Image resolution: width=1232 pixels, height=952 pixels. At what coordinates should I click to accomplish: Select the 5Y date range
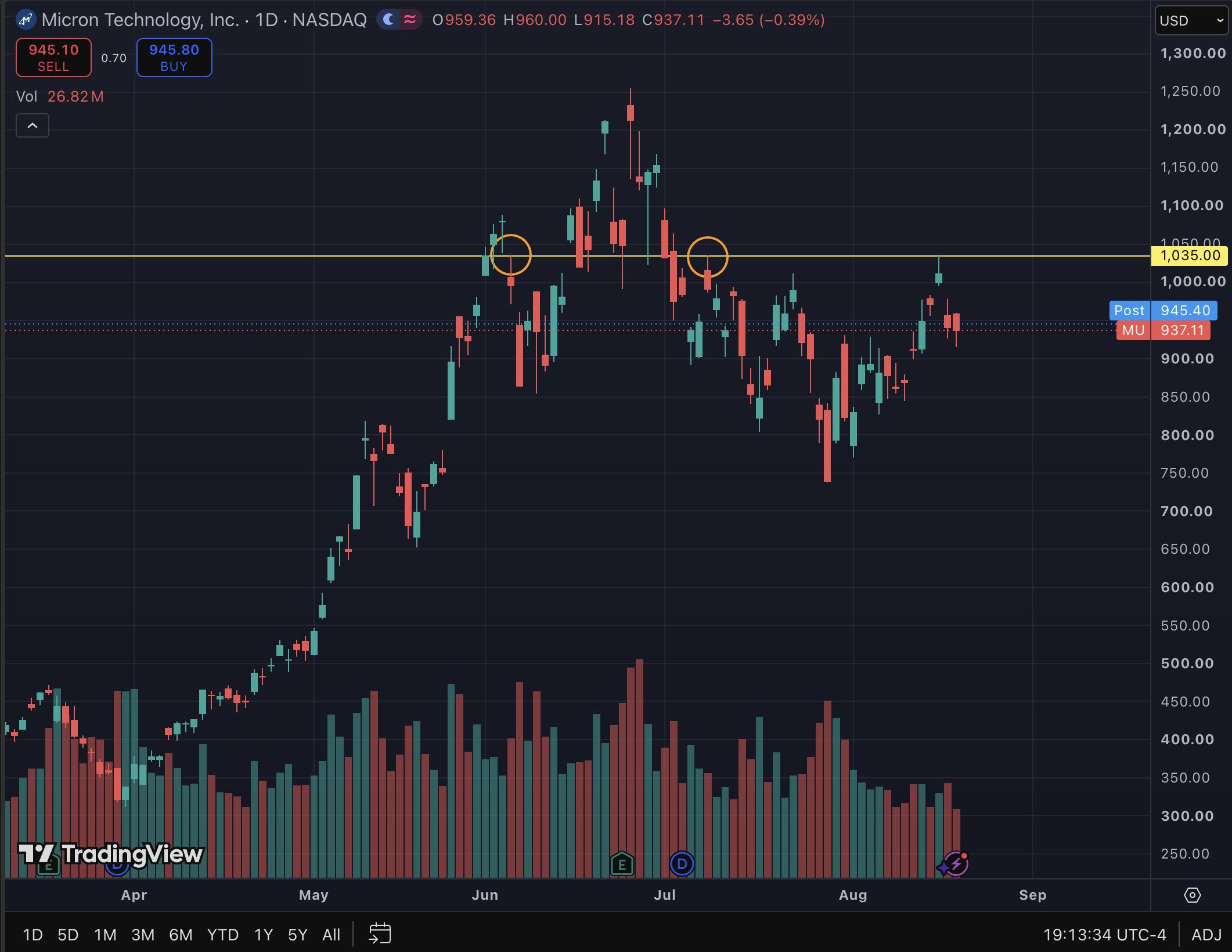tap(297, 935)
